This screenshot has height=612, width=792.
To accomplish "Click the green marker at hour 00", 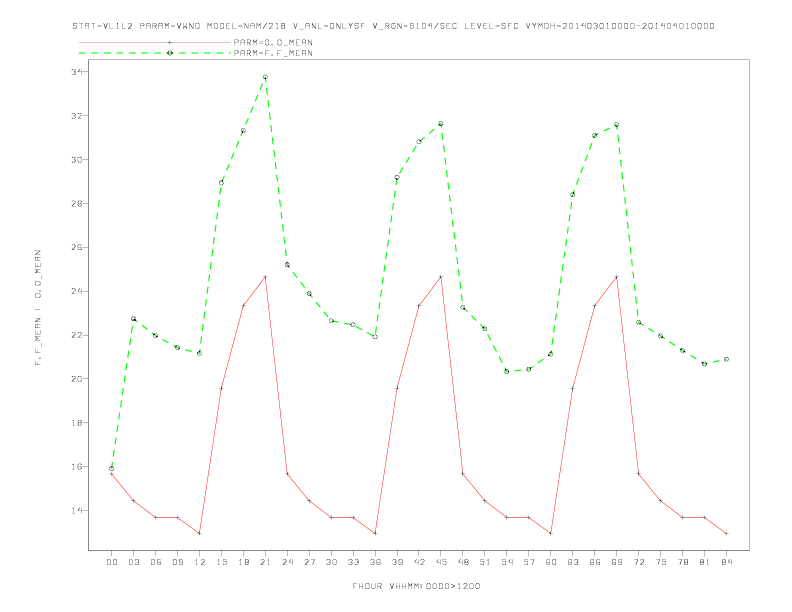I will pyautogui.click(x=112, y=469).
